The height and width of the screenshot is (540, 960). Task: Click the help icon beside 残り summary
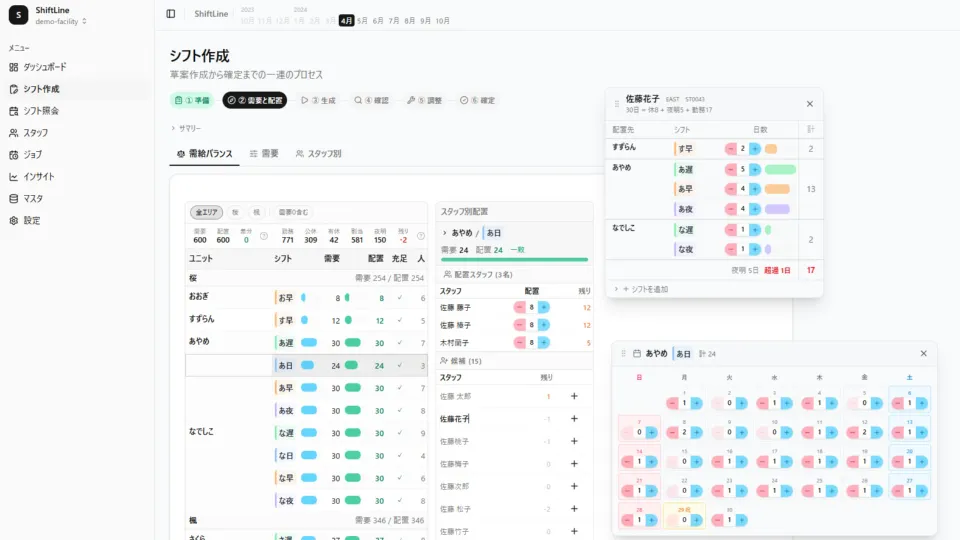point(419,236)
